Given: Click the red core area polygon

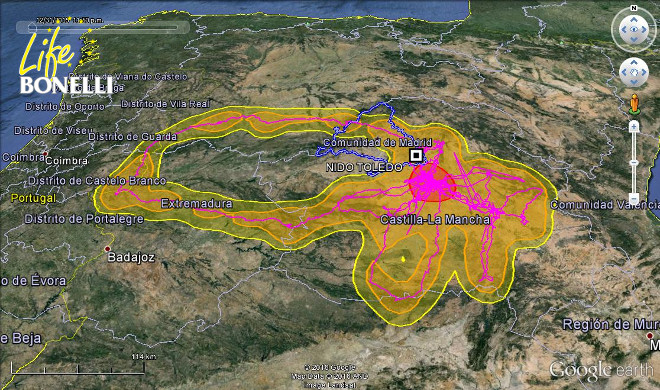Looking at the screenshot, I should [x=433, y=183].
